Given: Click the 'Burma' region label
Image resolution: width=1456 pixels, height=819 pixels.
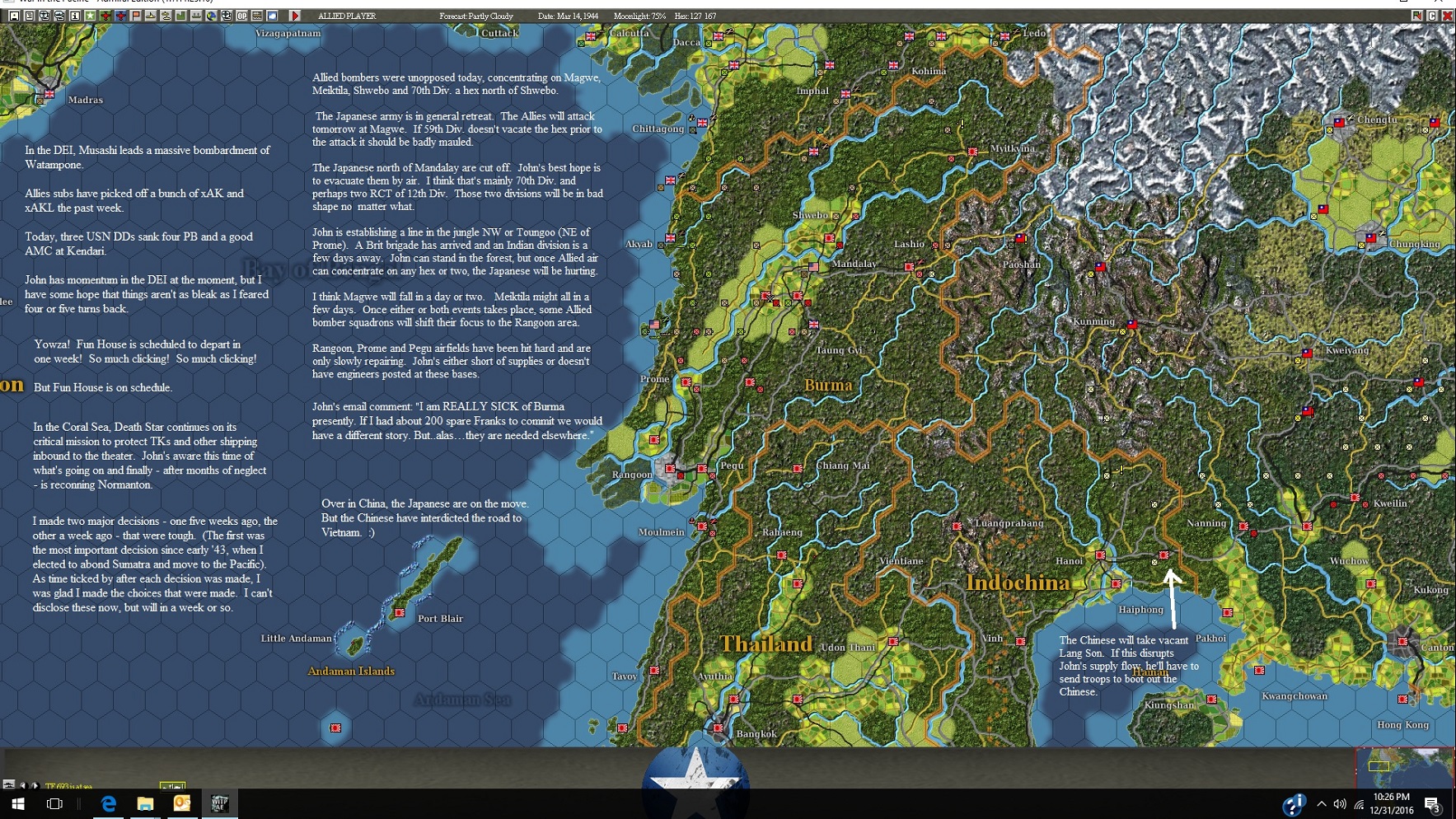Looking at the screenshot, I should pyautogui.click(x=828, y=385).
